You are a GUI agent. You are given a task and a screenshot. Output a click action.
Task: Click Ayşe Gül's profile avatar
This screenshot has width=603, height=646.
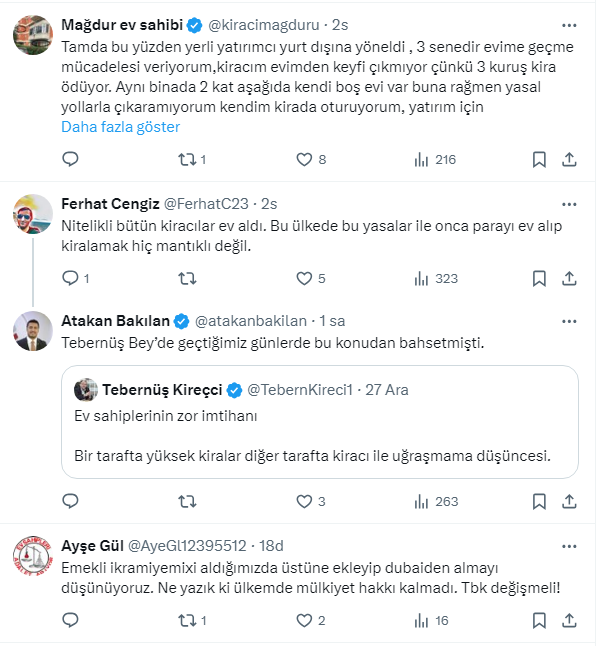(33, 555)
